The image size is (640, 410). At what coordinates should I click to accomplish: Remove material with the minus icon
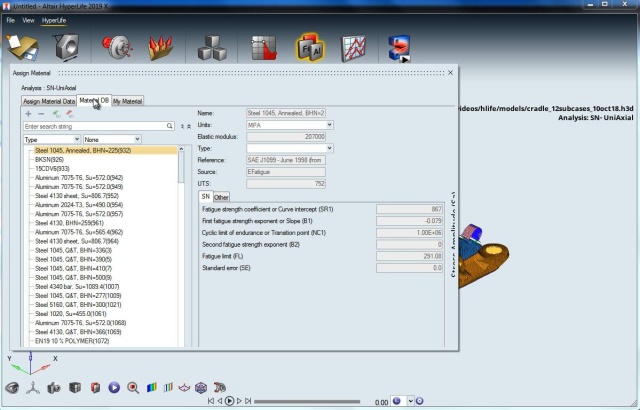click(41, 114)
